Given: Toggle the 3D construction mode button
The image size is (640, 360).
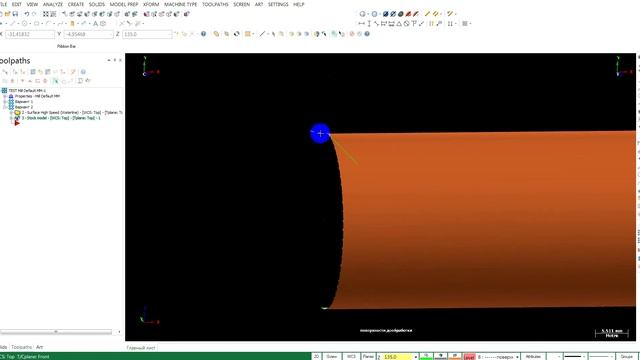Looking at the screenshot, I should (x=316, y=356).
